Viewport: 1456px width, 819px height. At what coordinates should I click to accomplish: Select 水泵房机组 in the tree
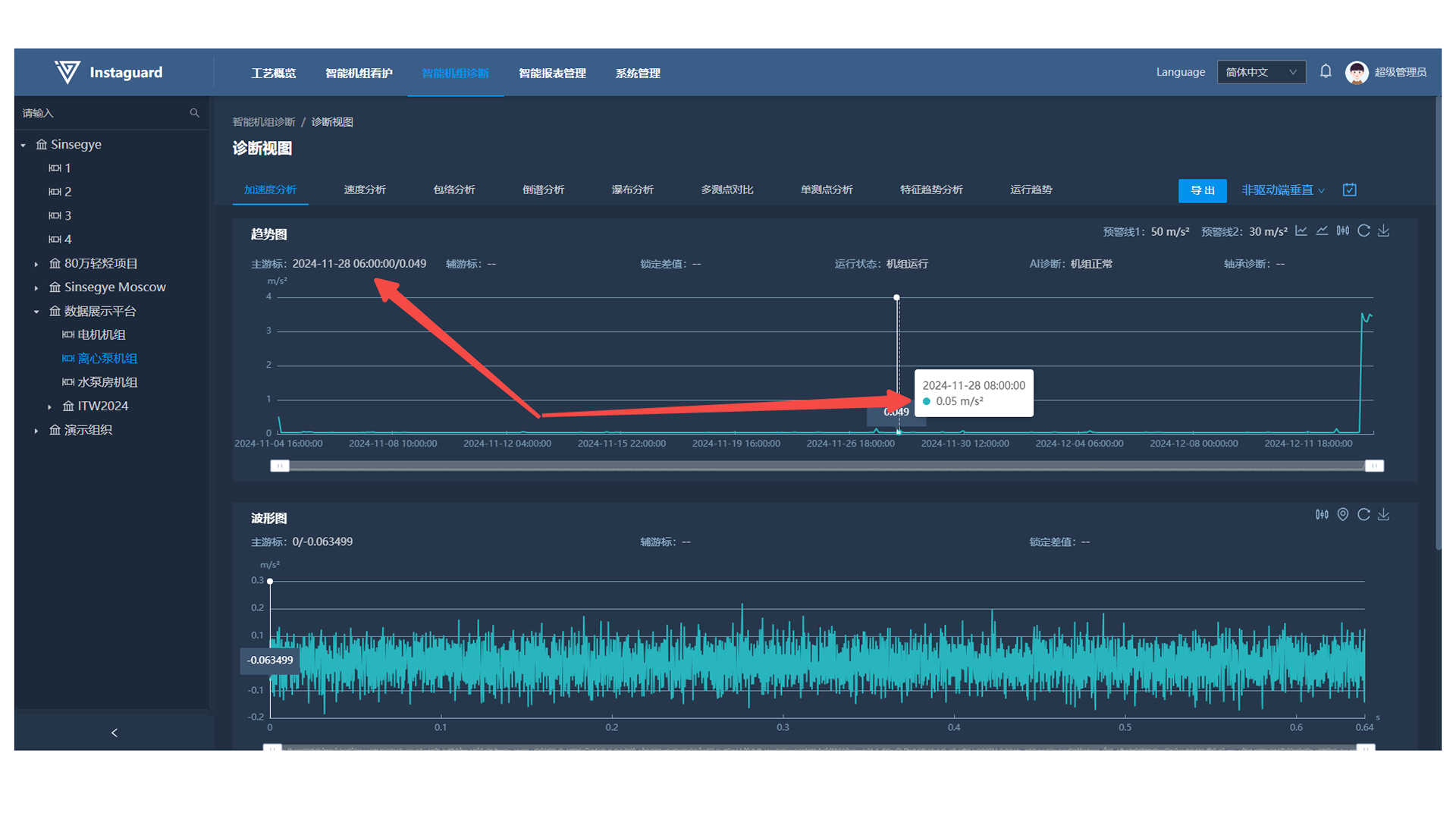pos(100,382)
